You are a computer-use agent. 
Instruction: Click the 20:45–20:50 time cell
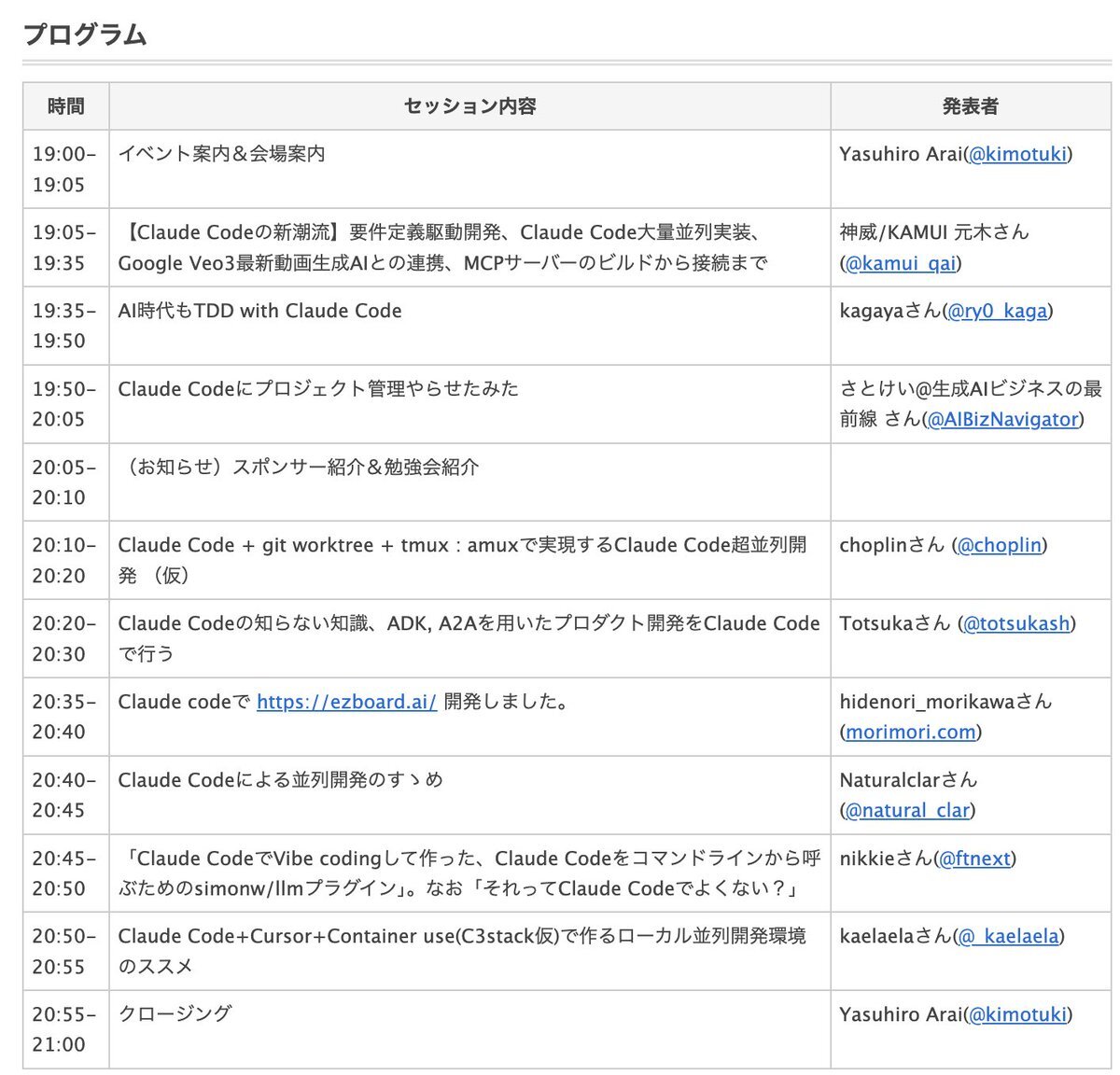[66, 873]
